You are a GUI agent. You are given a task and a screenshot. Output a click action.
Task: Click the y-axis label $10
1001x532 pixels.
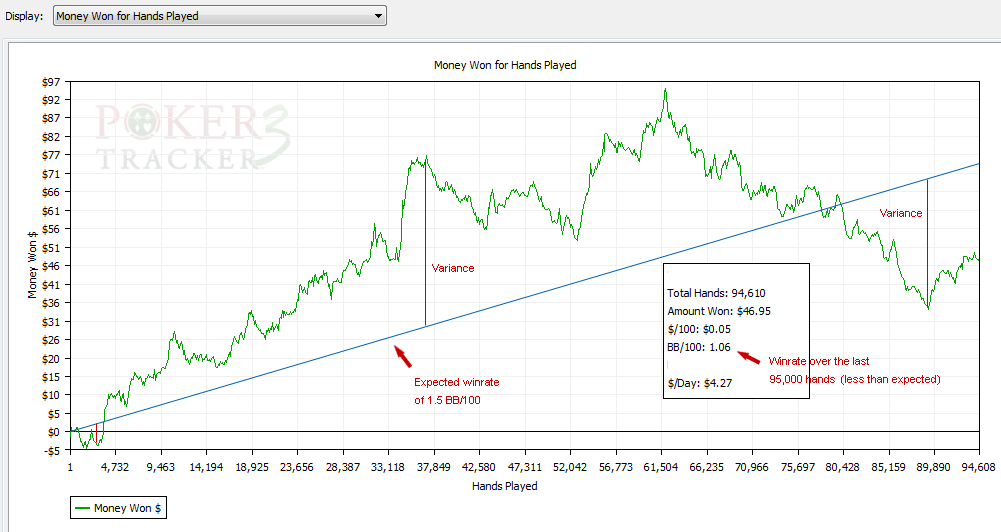(x=51, y=395)
